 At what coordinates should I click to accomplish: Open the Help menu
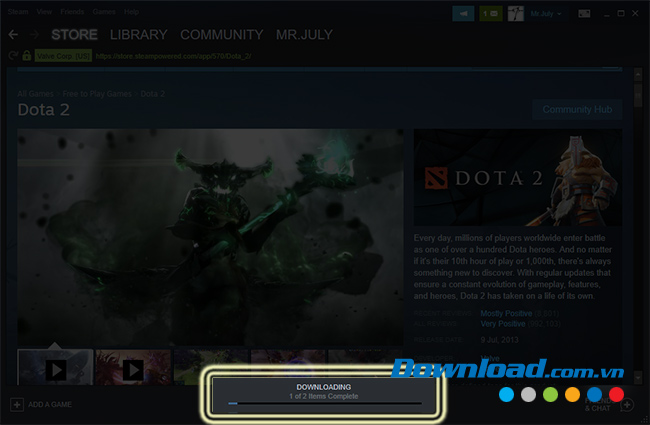[x=131, y=12]
